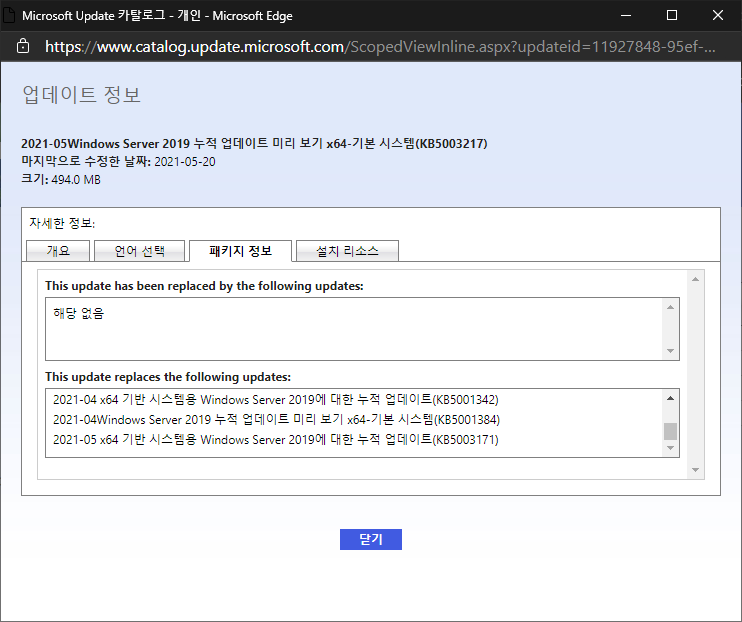Click the 자세한 정보 label

click(62, 223)
